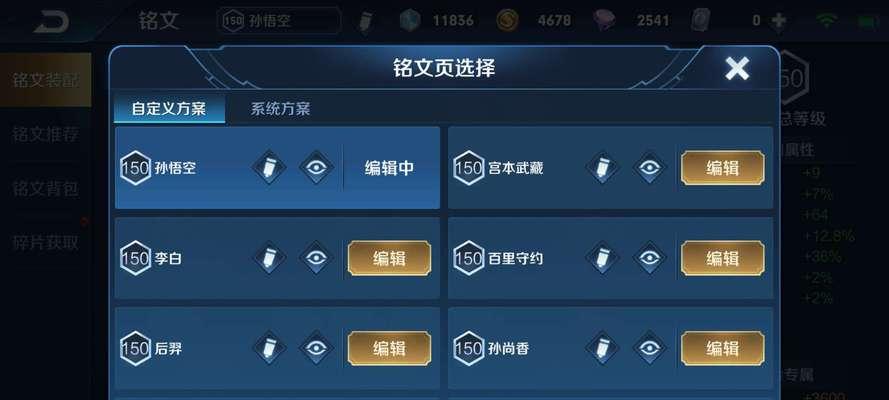Open 铭文推荐 in the left sidebar

coord(45,135)
